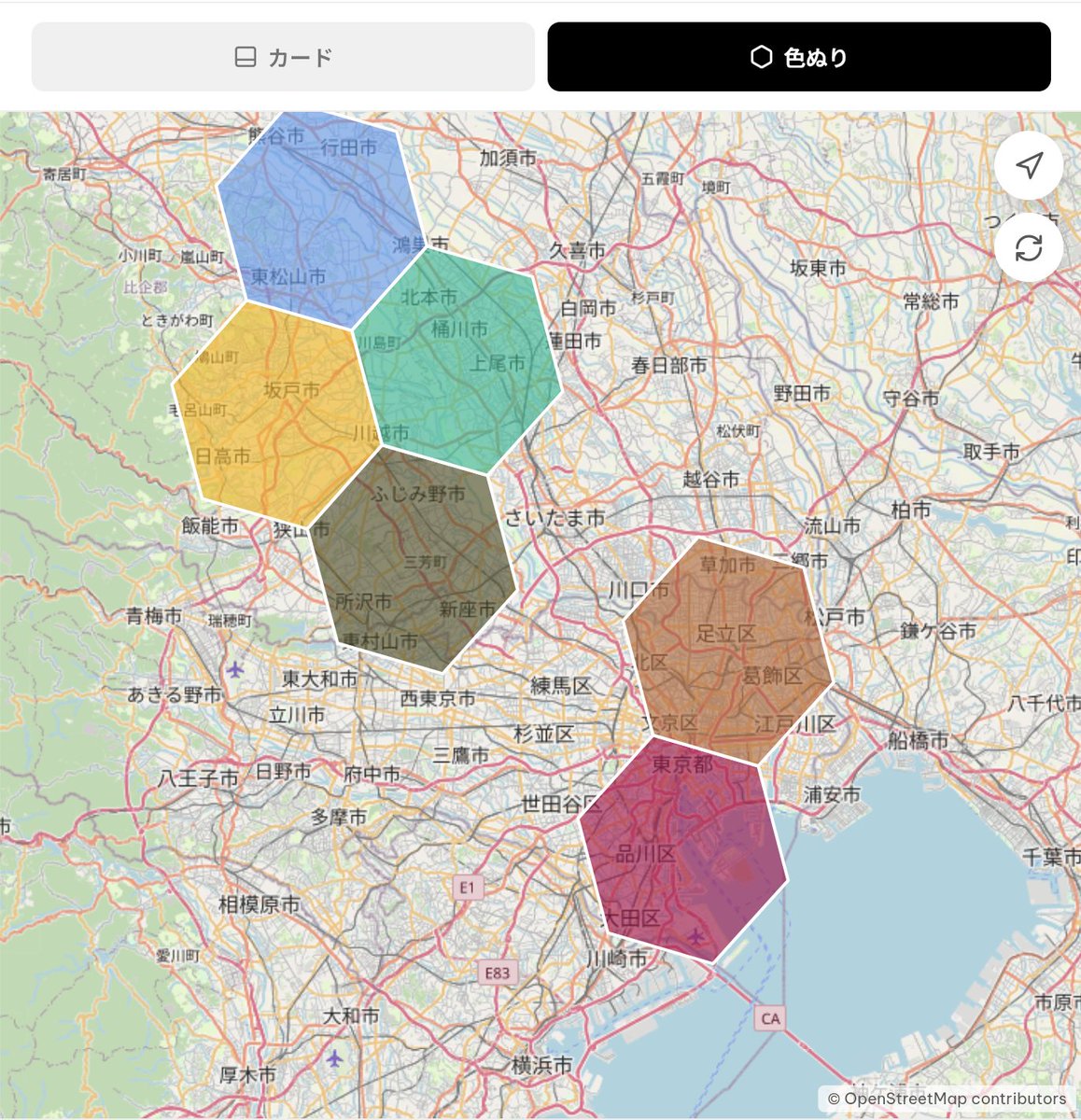Click the E83 expressway shield

498,973
